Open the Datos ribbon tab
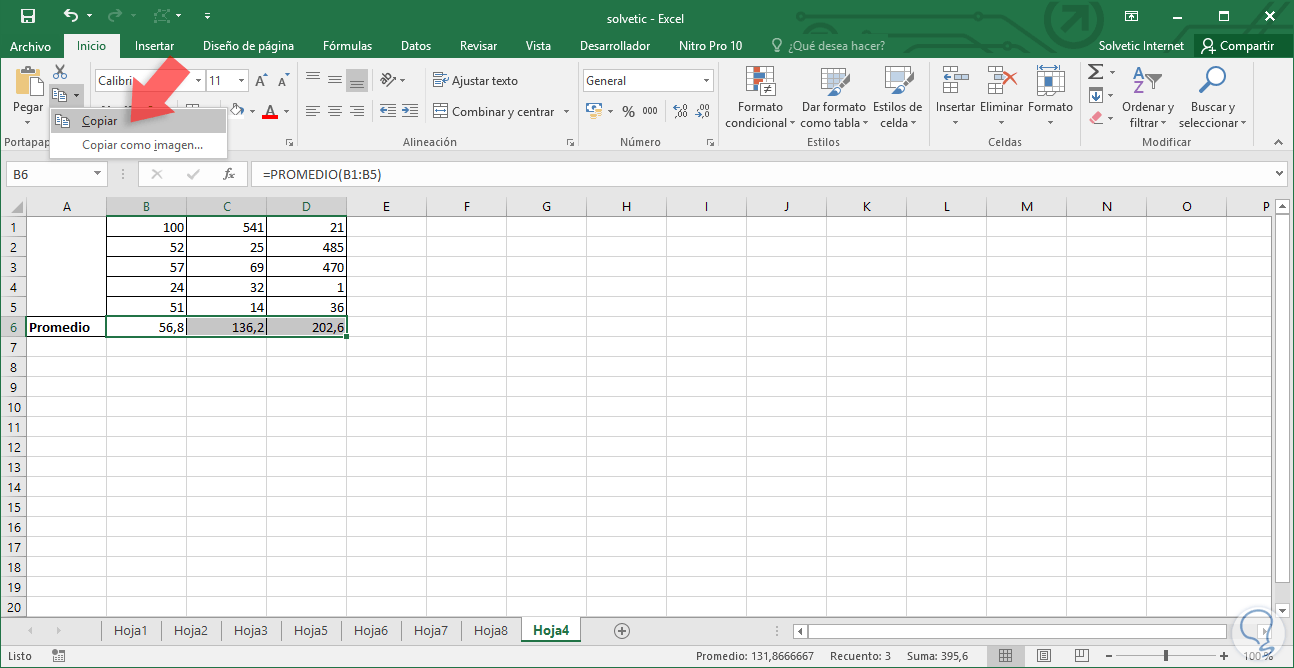The width and height of the screenshot is (1294, 668). pyautogui.click(x=416, y=46)
